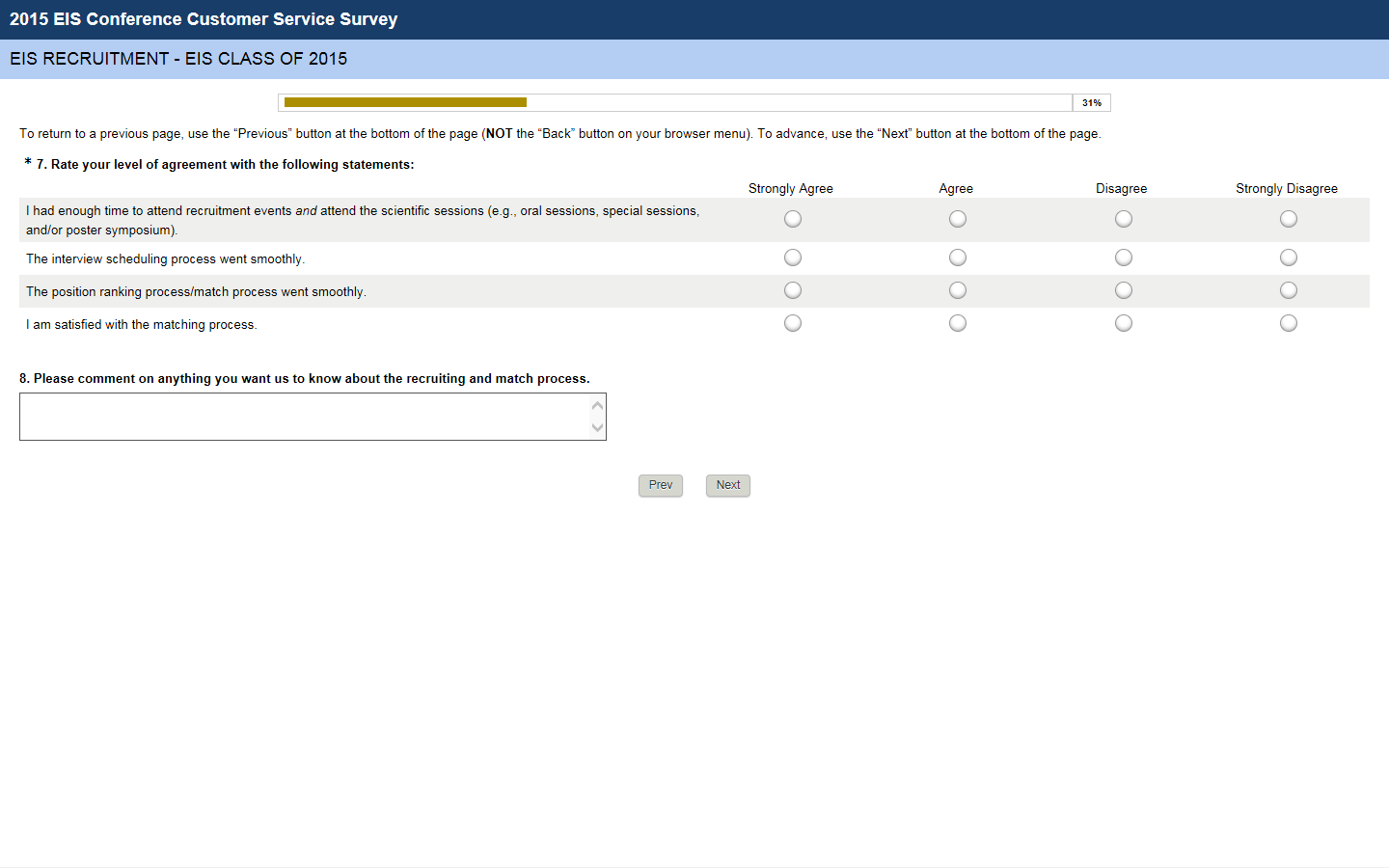Pick Strongly Agree for satisfied with matching

[793, 323]
